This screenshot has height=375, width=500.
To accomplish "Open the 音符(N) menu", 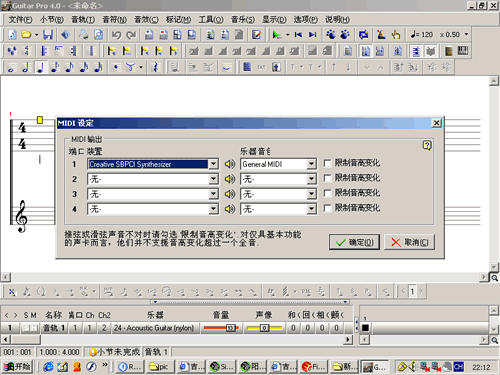I will [x=114, y=20].
